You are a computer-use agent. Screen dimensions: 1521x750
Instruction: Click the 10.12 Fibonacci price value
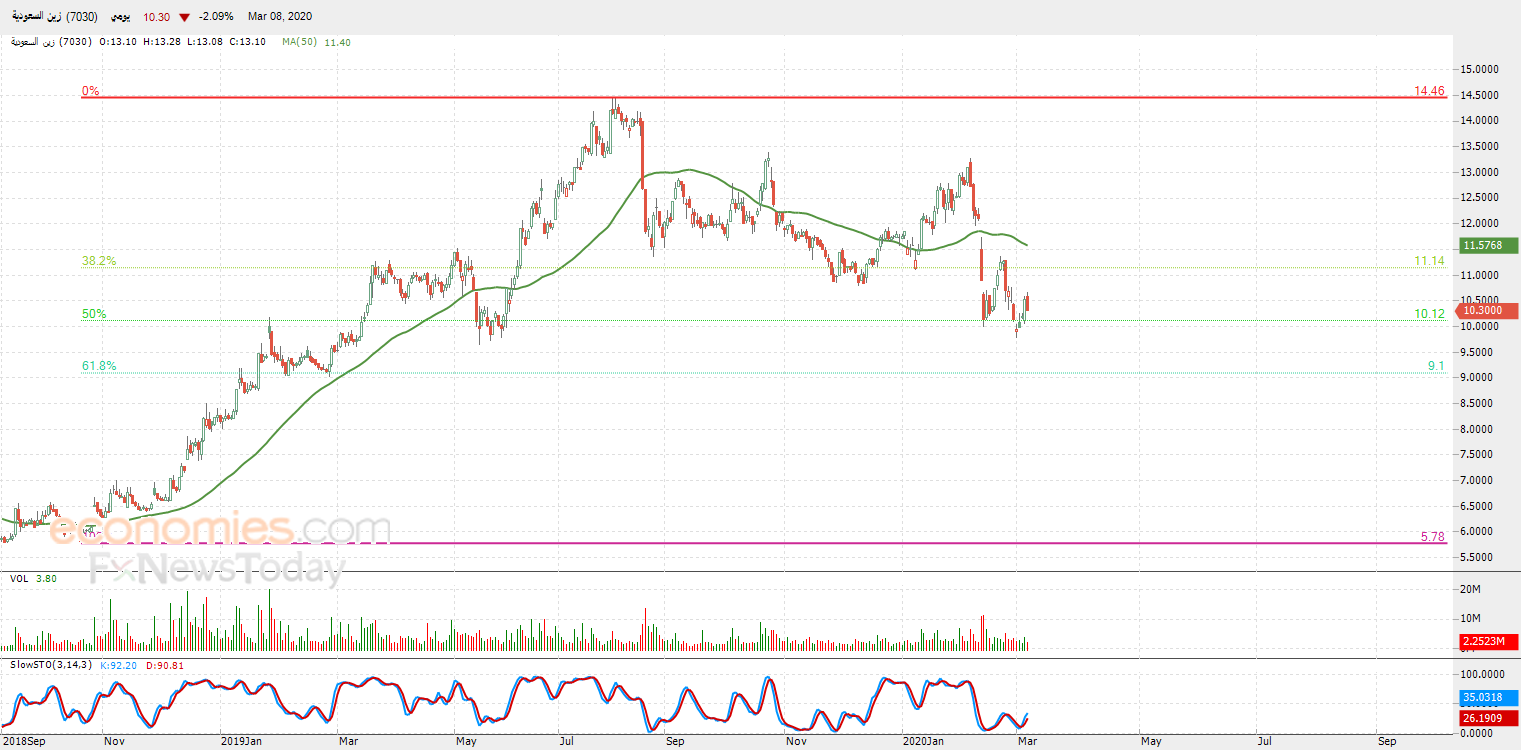click(1429, 314)
